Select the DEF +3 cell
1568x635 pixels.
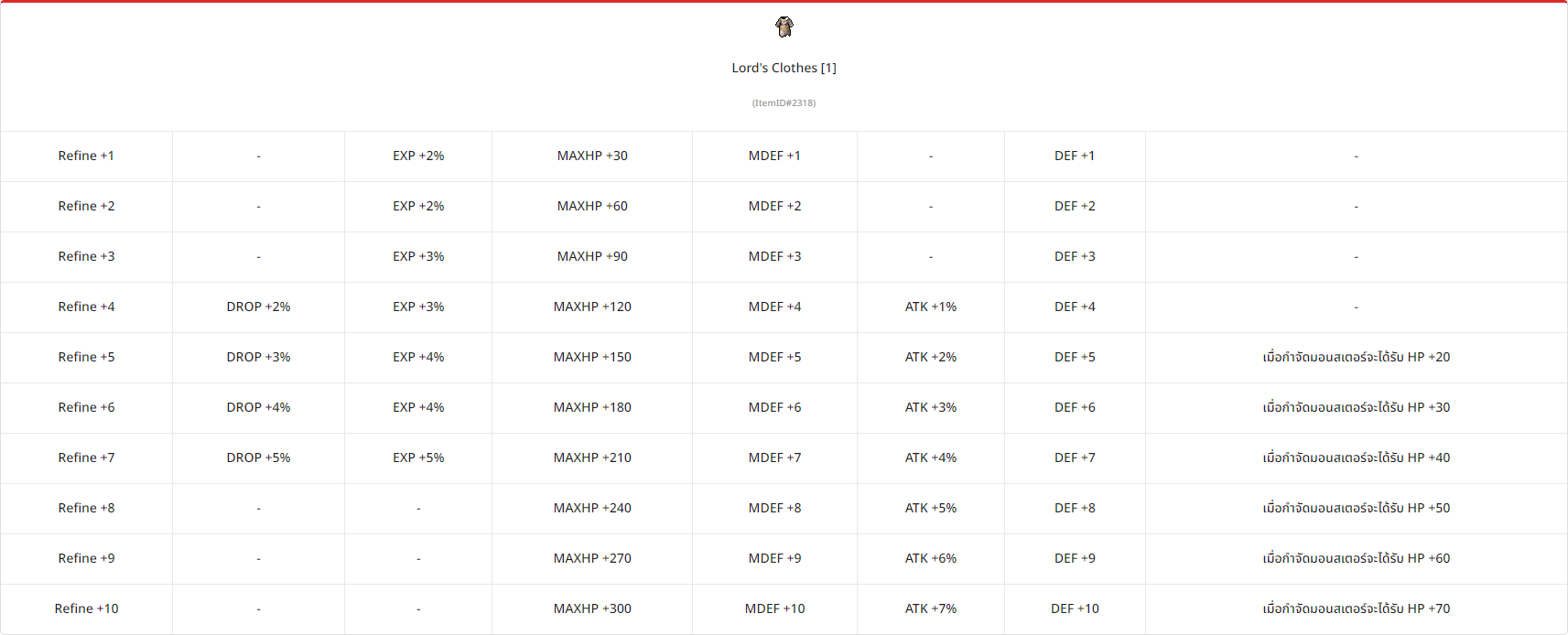tap(1075, 256)
